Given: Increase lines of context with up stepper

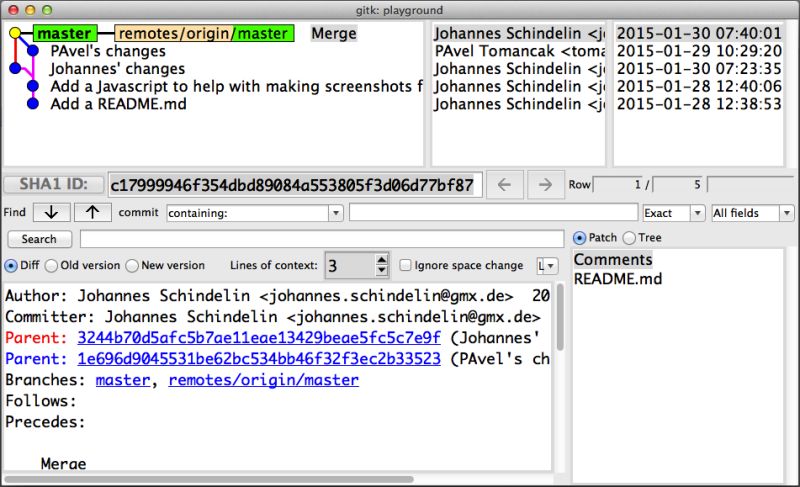Looking at the screenshot, I should [x=381, y=260].
